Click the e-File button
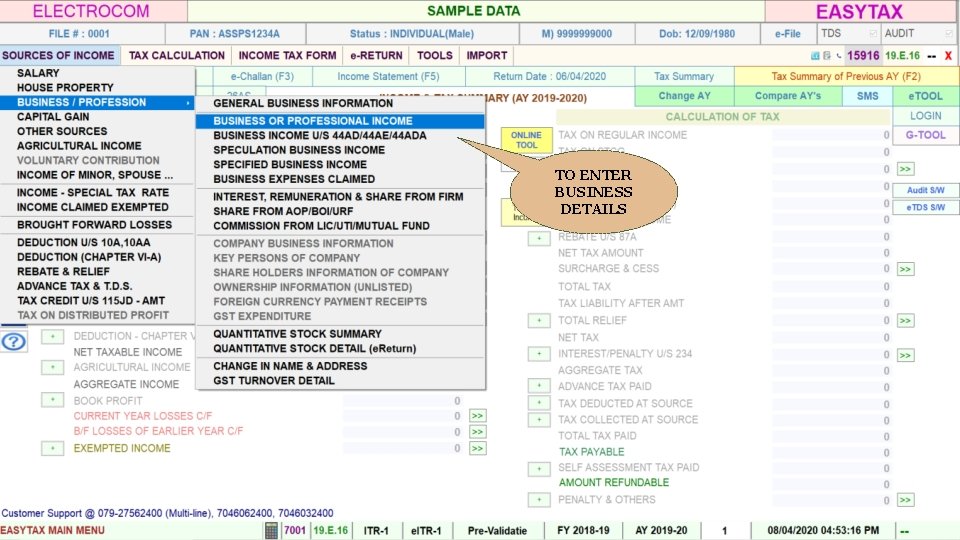960x540 pixels. pyautogui.click(x=787, y=34)
